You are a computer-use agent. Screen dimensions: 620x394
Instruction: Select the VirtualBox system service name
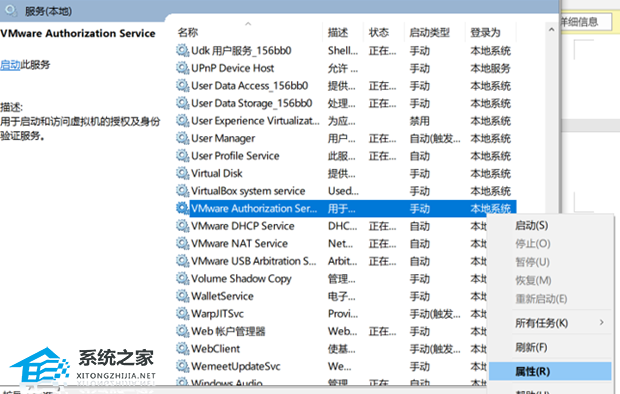(x=248, y=191)
